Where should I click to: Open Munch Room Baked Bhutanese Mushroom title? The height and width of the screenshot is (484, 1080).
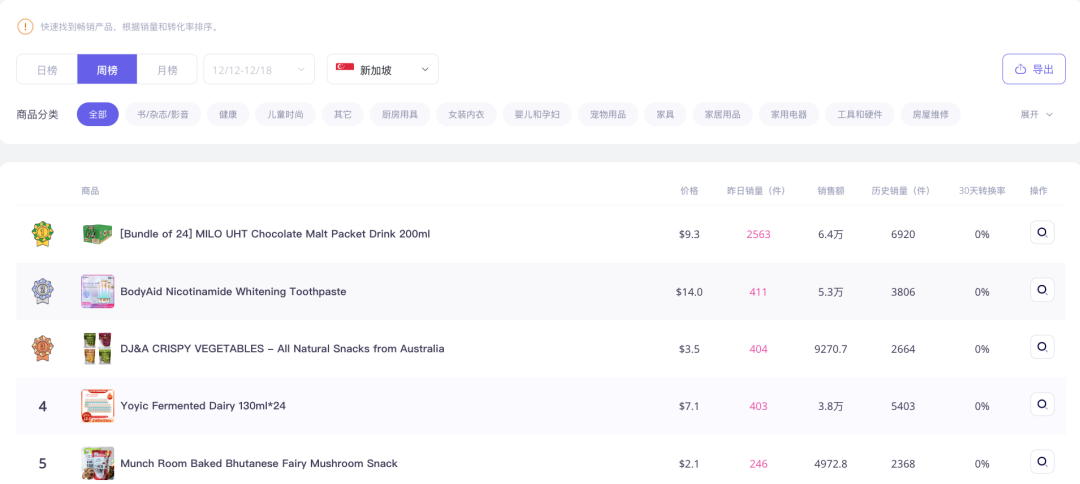(259, 463)
